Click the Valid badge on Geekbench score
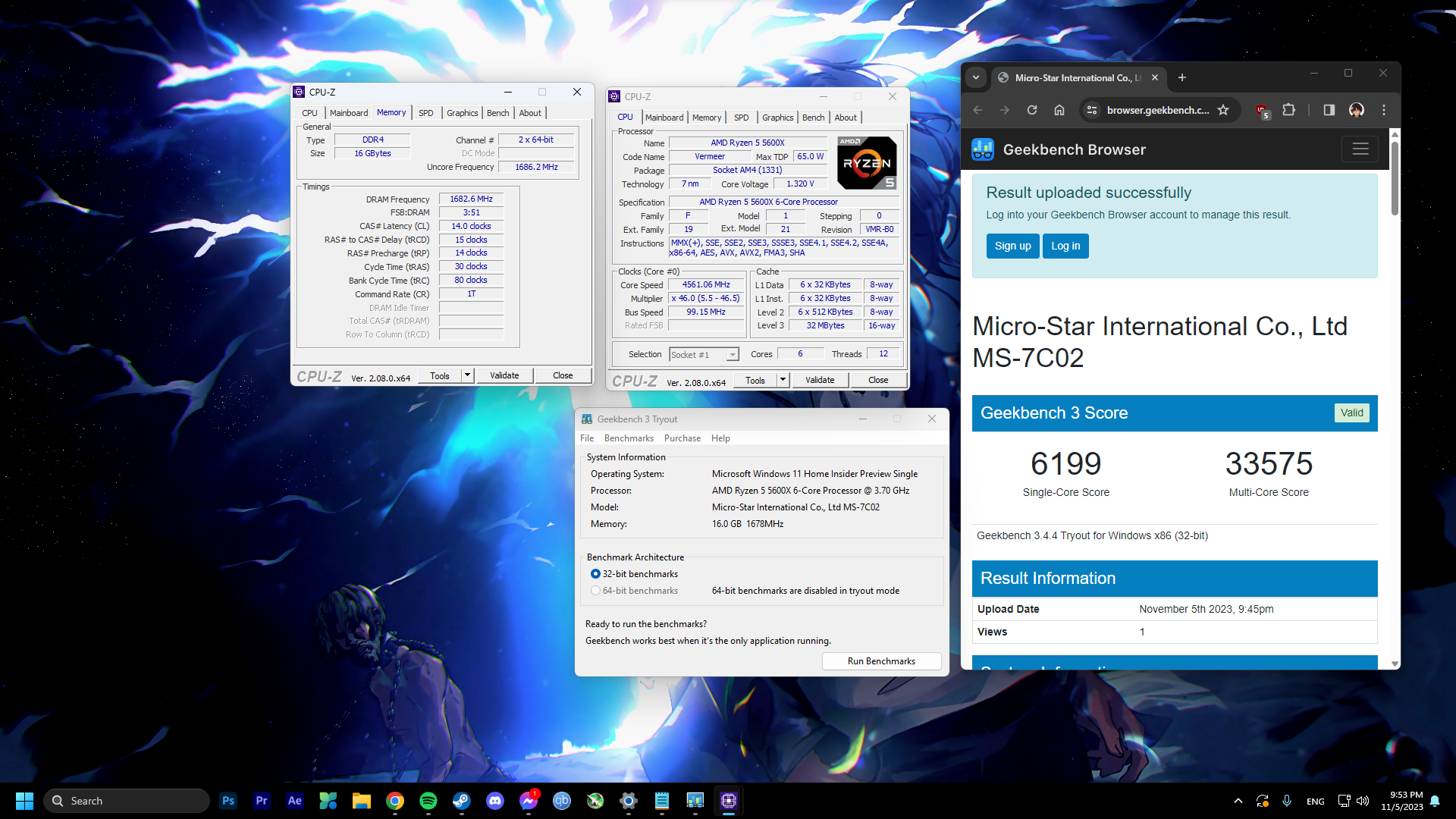The image size is (1456, 819). 1351,413
